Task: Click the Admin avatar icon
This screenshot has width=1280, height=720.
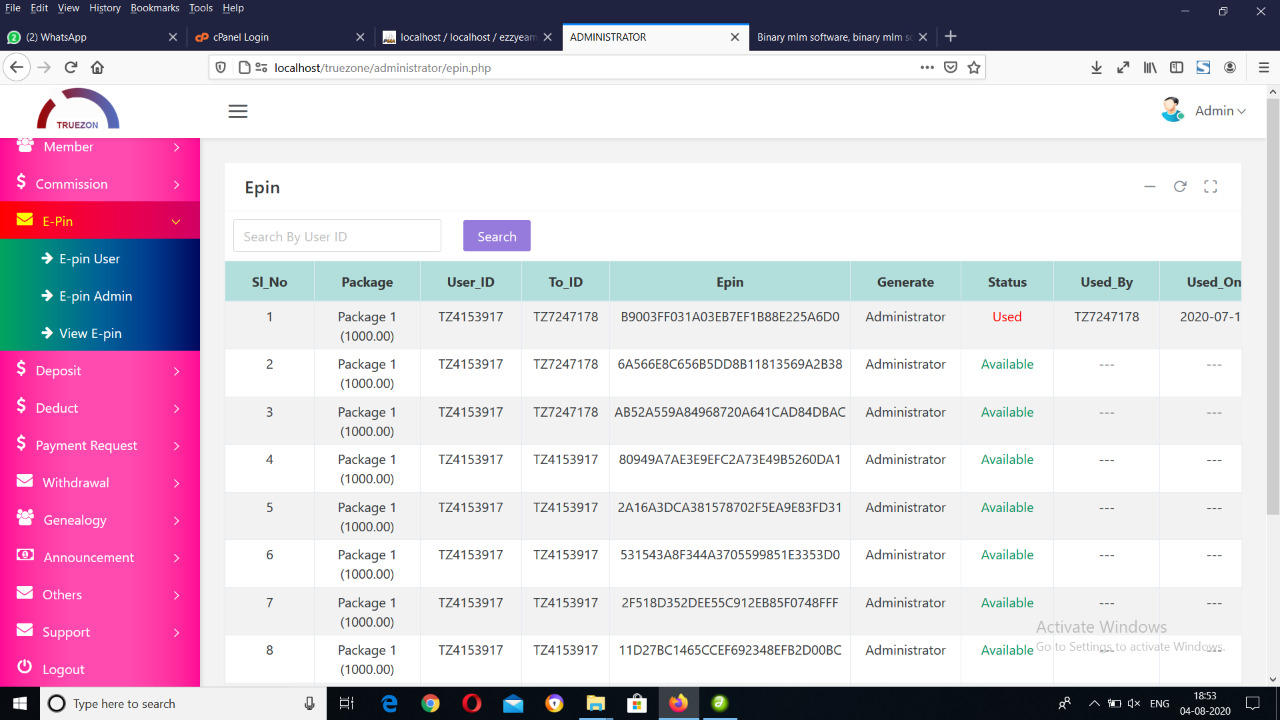Action: pyautogui.click(x=1172, y=110)
